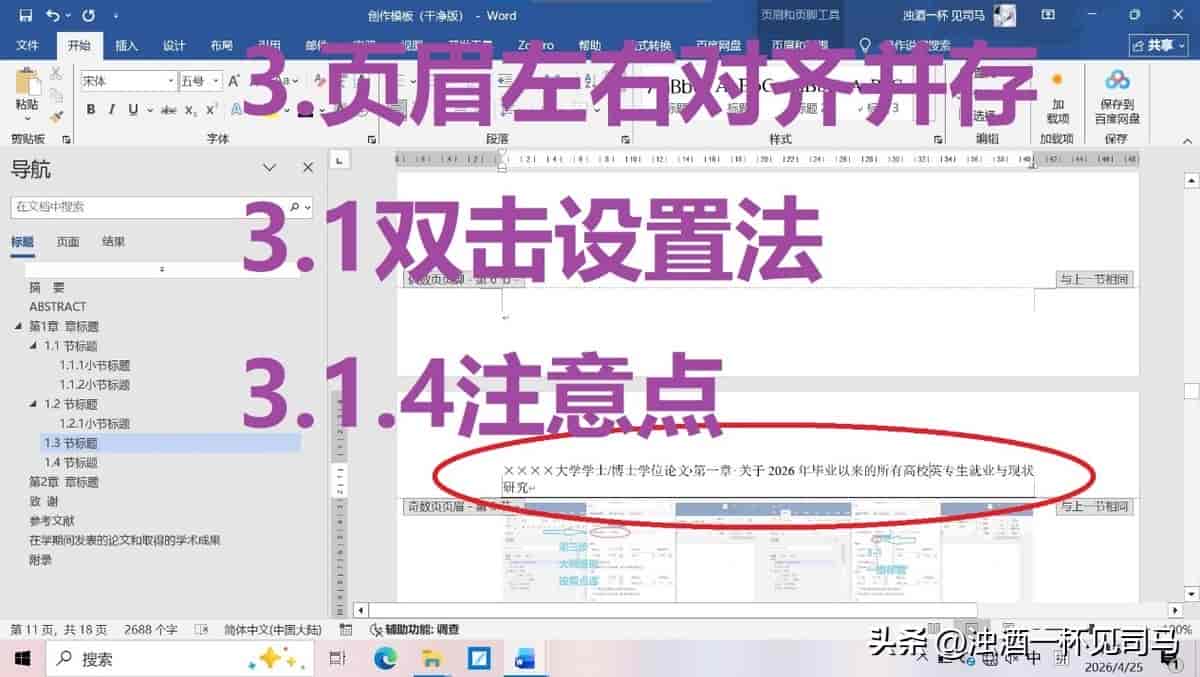Switch to the 结果 navigation tab
Viewport: 1200px width, 677px height.
[113, 241]
